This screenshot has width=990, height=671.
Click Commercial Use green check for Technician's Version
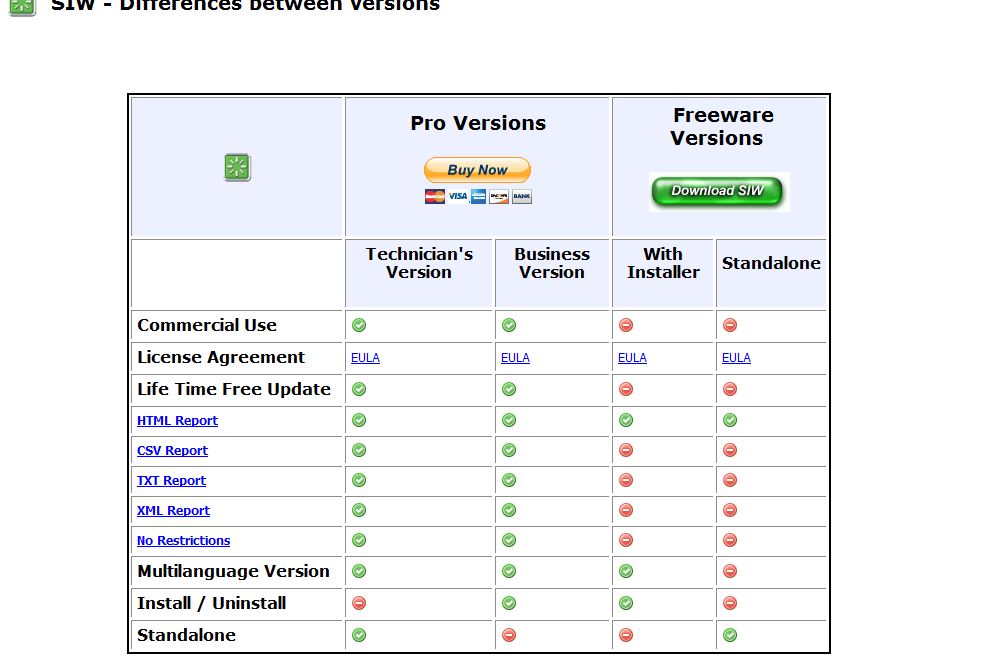359,325
